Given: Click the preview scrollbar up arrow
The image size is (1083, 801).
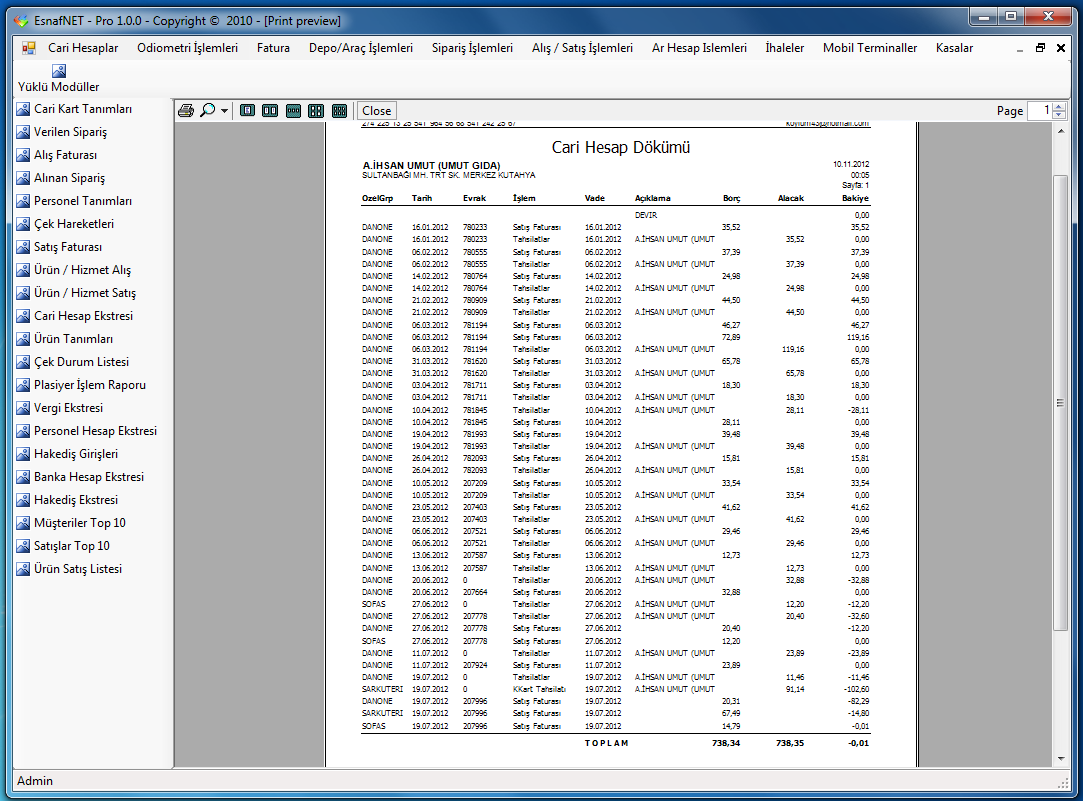Looking at the screenshot, I should [1061, 131].
